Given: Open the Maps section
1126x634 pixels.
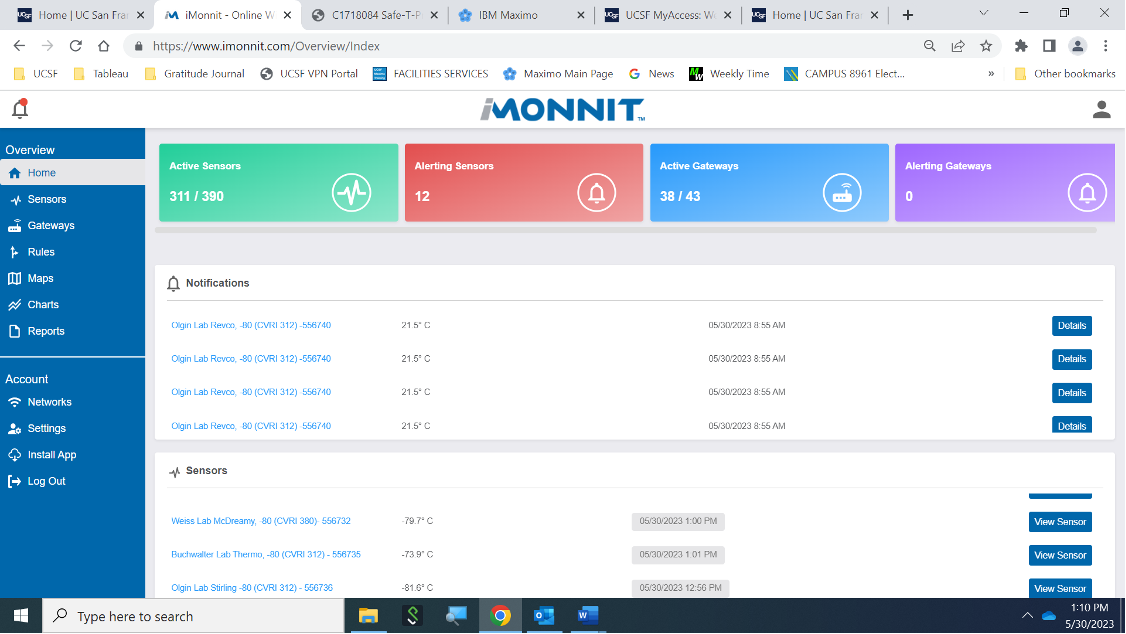Looking at the screenshot, I should click(x=43, y=278).
